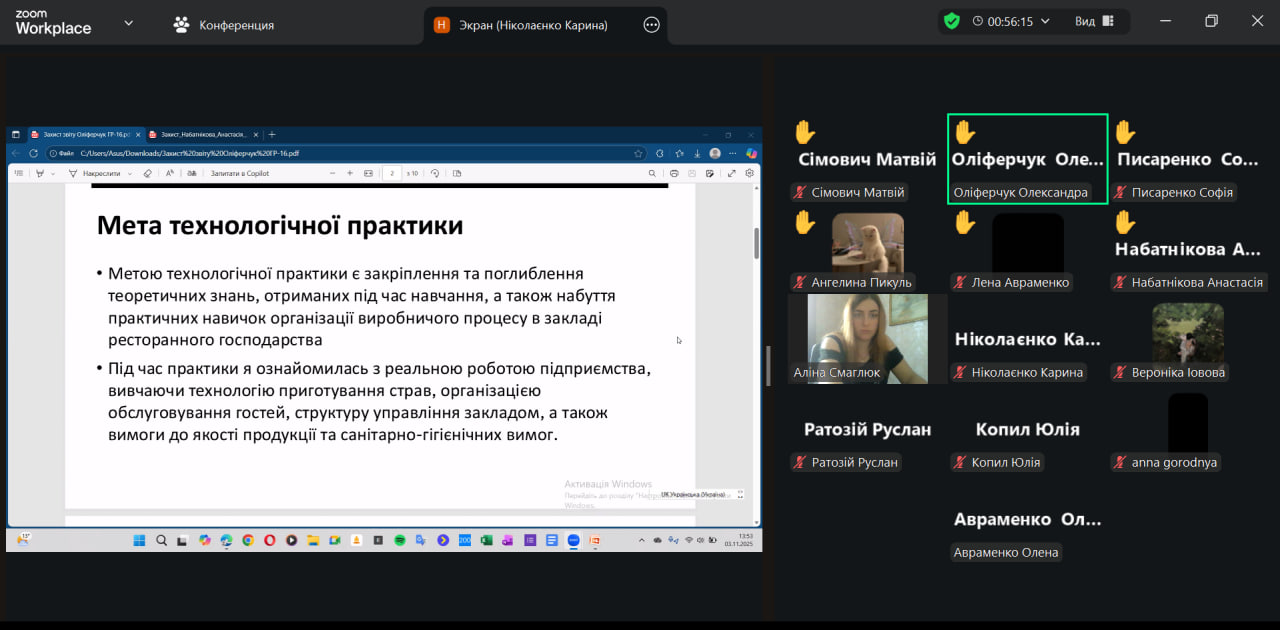
Task: Open PDF viewer settings gear
Action: [x=749, y=173]
